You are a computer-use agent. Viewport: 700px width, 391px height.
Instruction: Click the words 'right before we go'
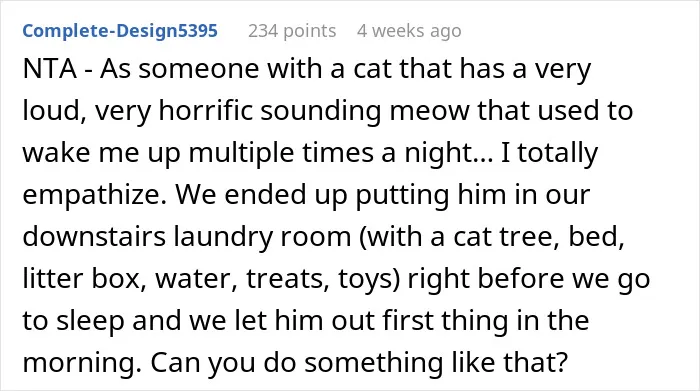529,280
